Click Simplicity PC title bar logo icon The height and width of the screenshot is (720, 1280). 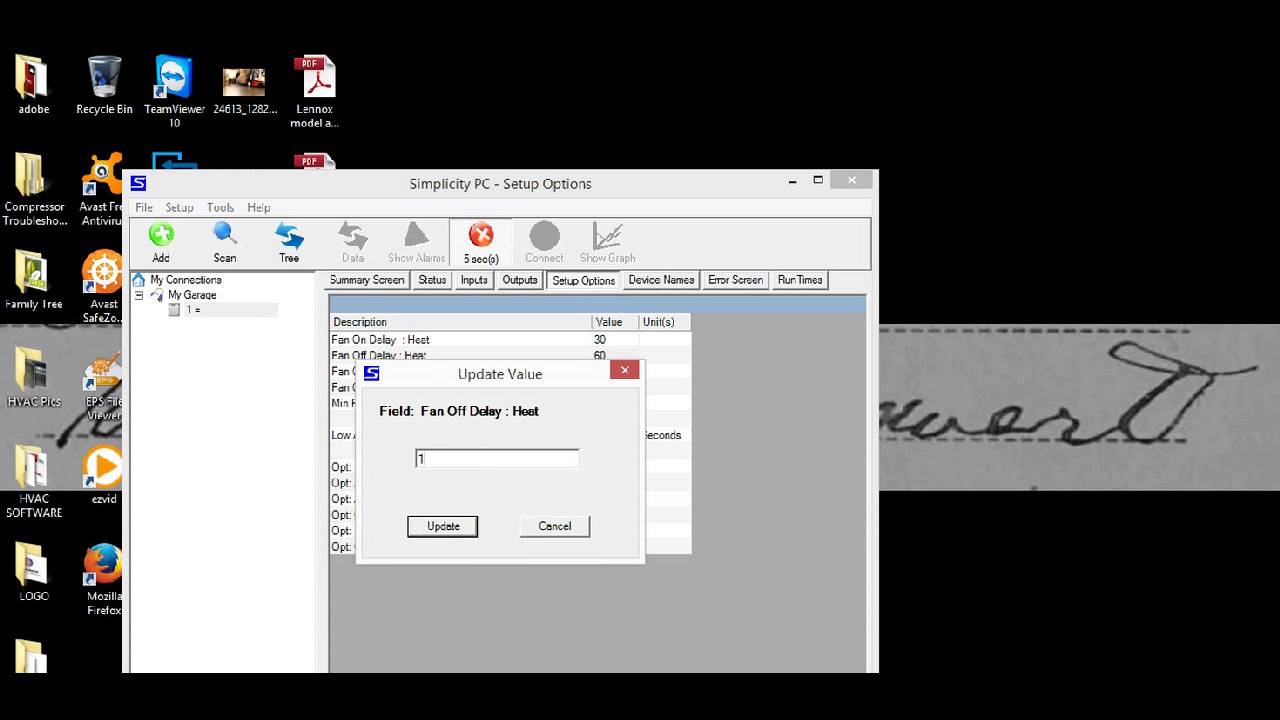(x=138, y=183)
